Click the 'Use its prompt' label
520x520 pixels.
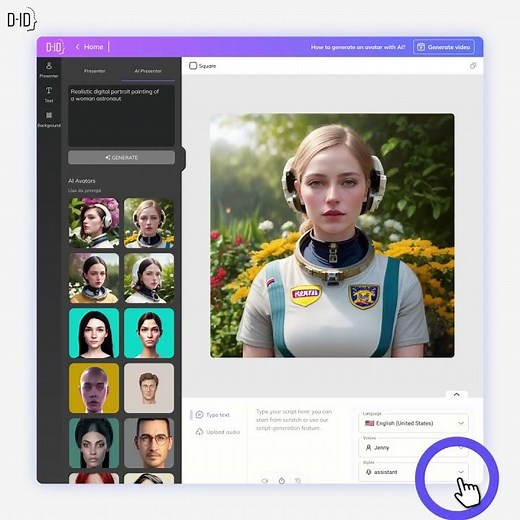tap(84, 190)
